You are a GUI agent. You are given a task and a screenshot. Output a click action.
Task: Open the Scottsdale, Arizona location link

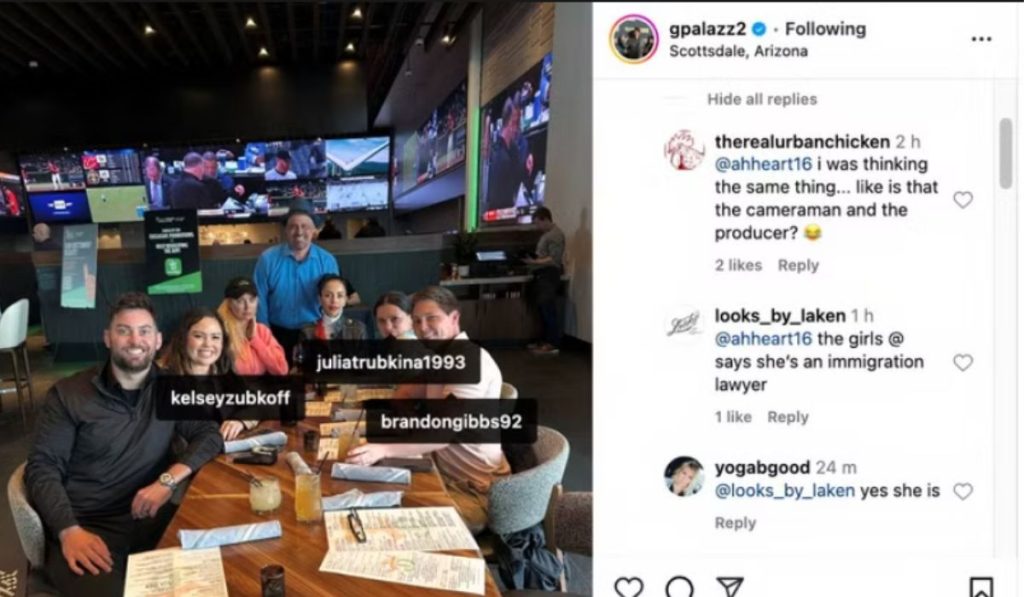click(x=738, y=51)
